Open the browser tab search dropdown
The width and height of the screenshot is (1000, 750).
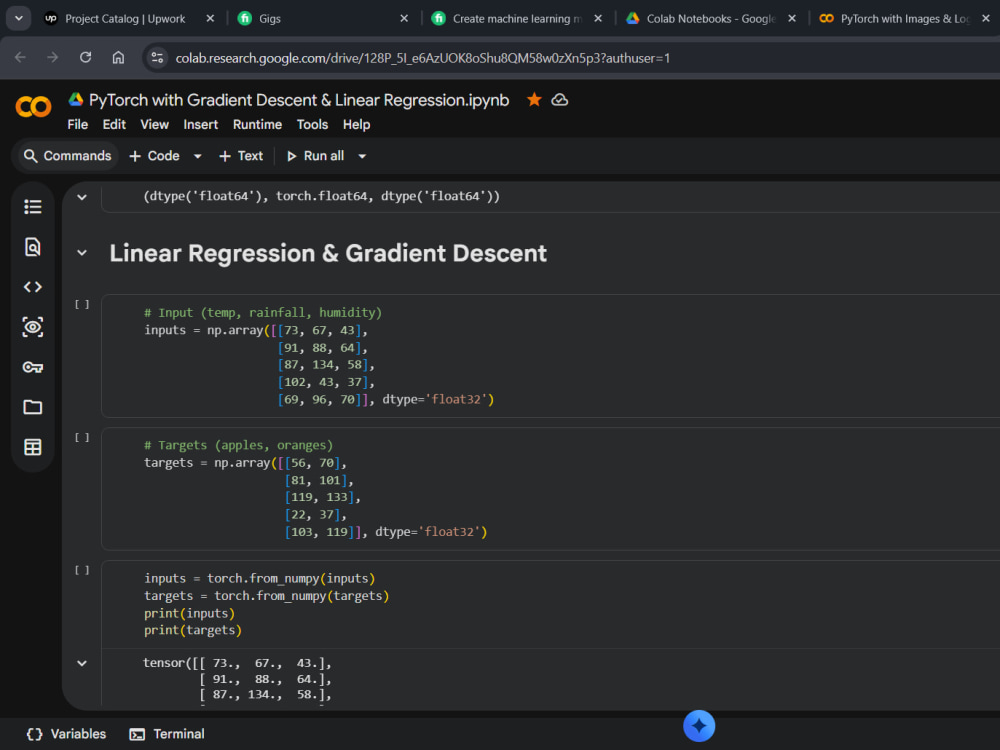coord(18,18)
